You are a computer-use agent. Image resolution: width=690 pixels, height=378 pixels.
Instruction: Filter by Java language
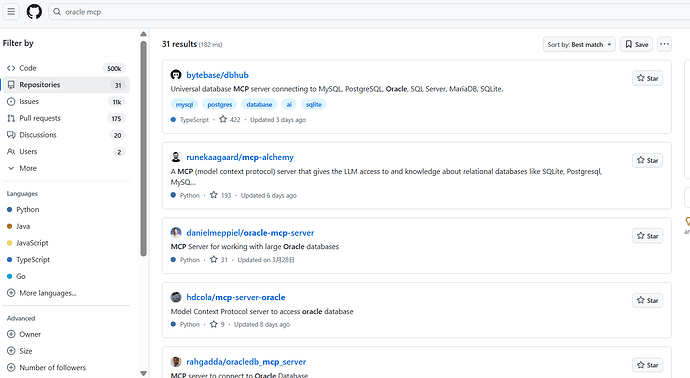click(x=18, y=226)
